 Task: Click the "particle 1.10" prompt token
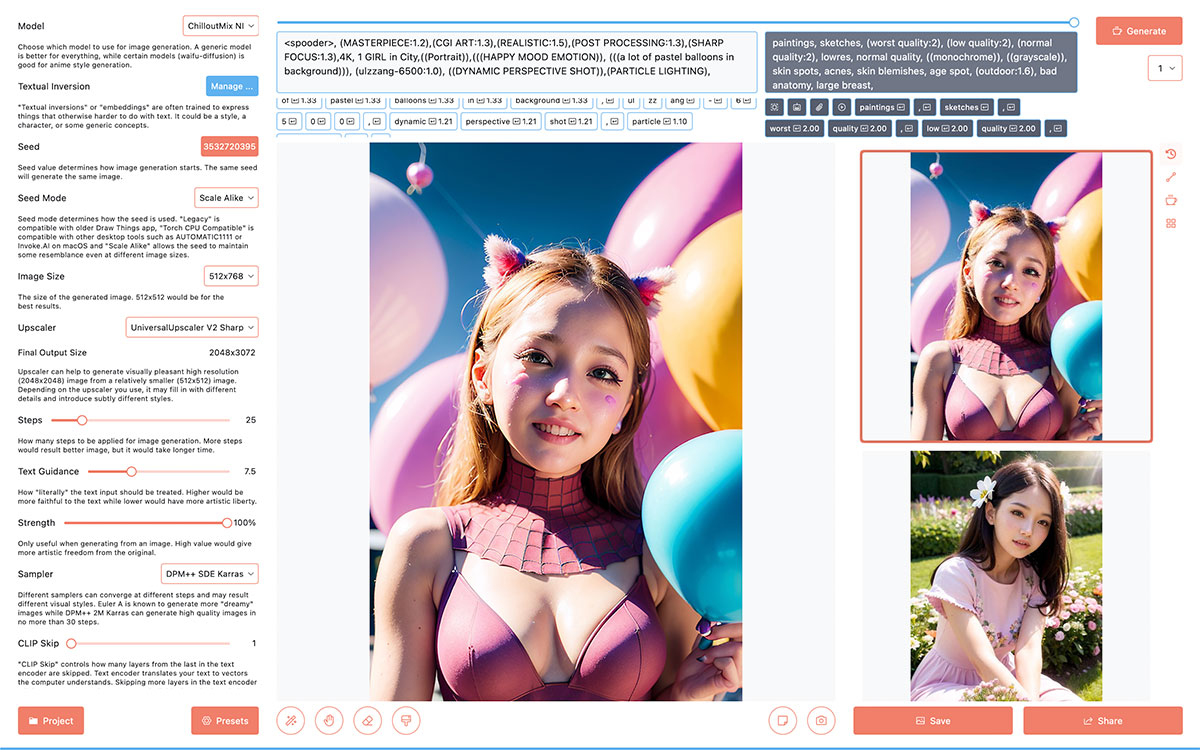tap(659, 121)
